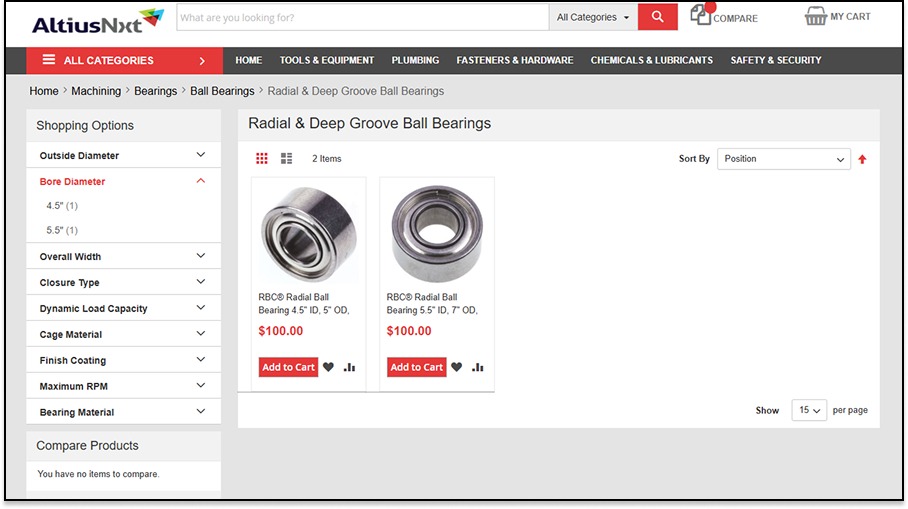Click the $100.00 price of 4.5" bearing
Viewport: 908px width, 509px height.
[x=281, y=331]
